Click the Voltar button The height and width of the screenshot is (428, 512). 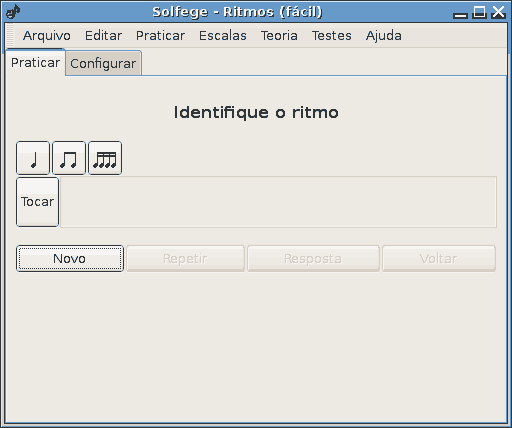click(x=439, y=259)
